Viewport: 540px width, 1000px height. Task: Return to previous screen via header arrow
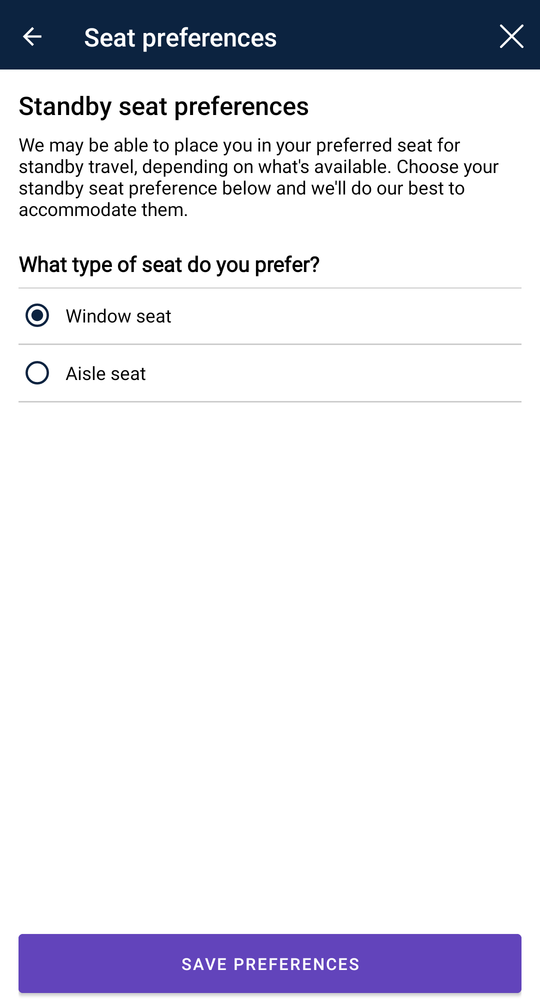32,37
